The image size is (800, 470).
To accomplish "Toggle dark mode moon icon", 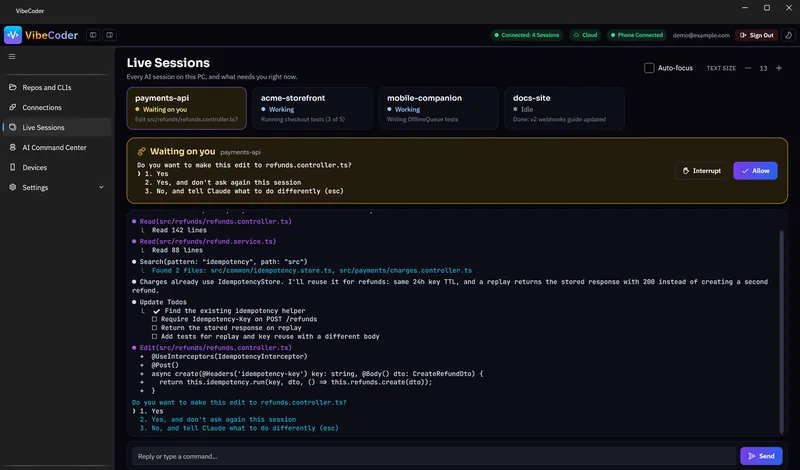I will (x=788, y=35).
